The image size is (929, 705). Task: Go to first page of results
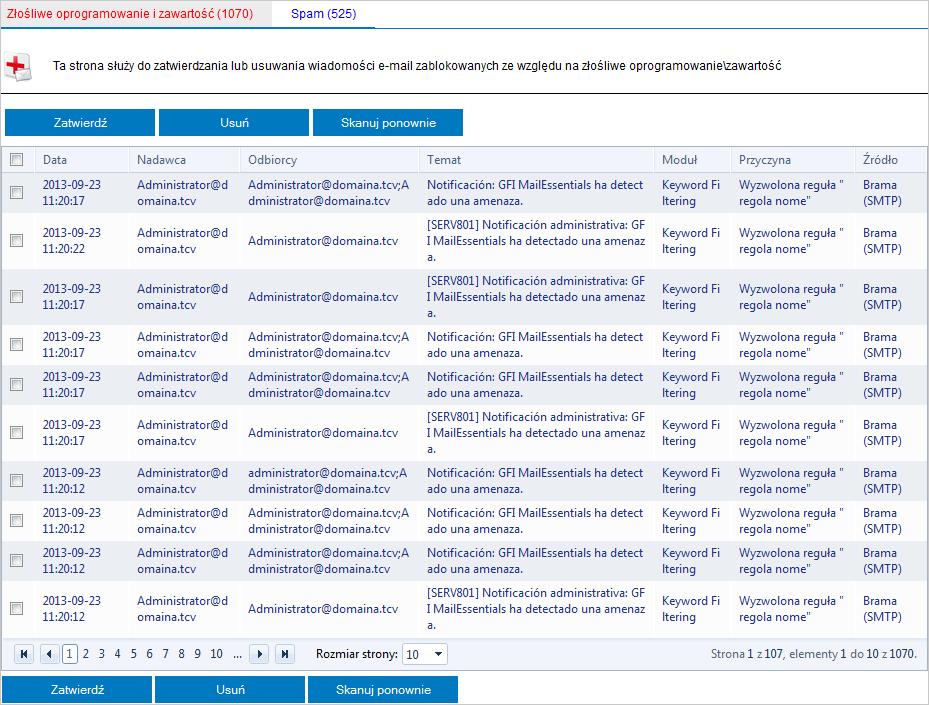[x=24, y=654]
